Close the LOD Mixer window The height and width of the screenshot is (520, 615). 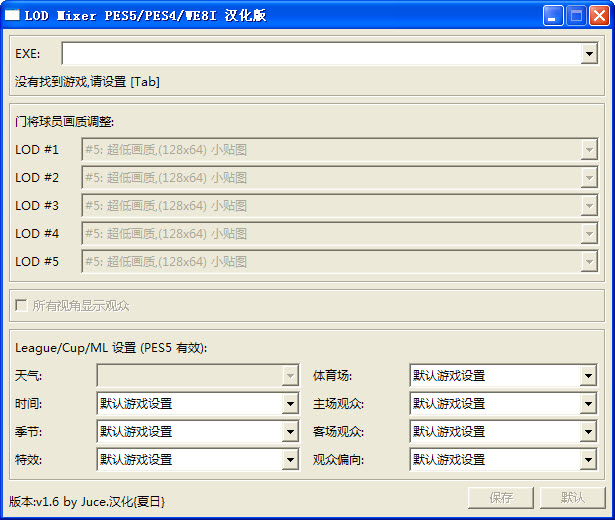599,16
